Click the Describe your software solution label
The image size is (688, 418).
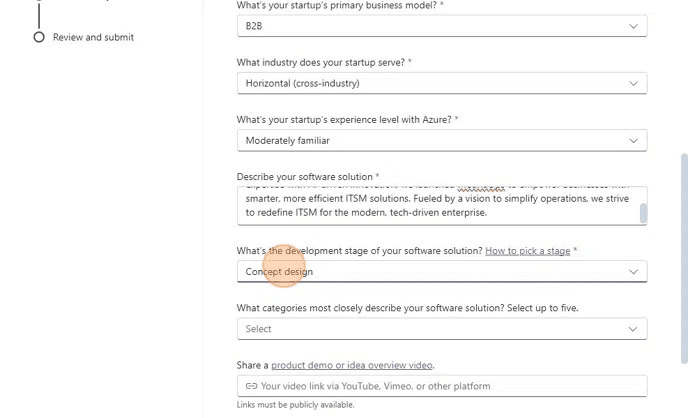point(304,177)
